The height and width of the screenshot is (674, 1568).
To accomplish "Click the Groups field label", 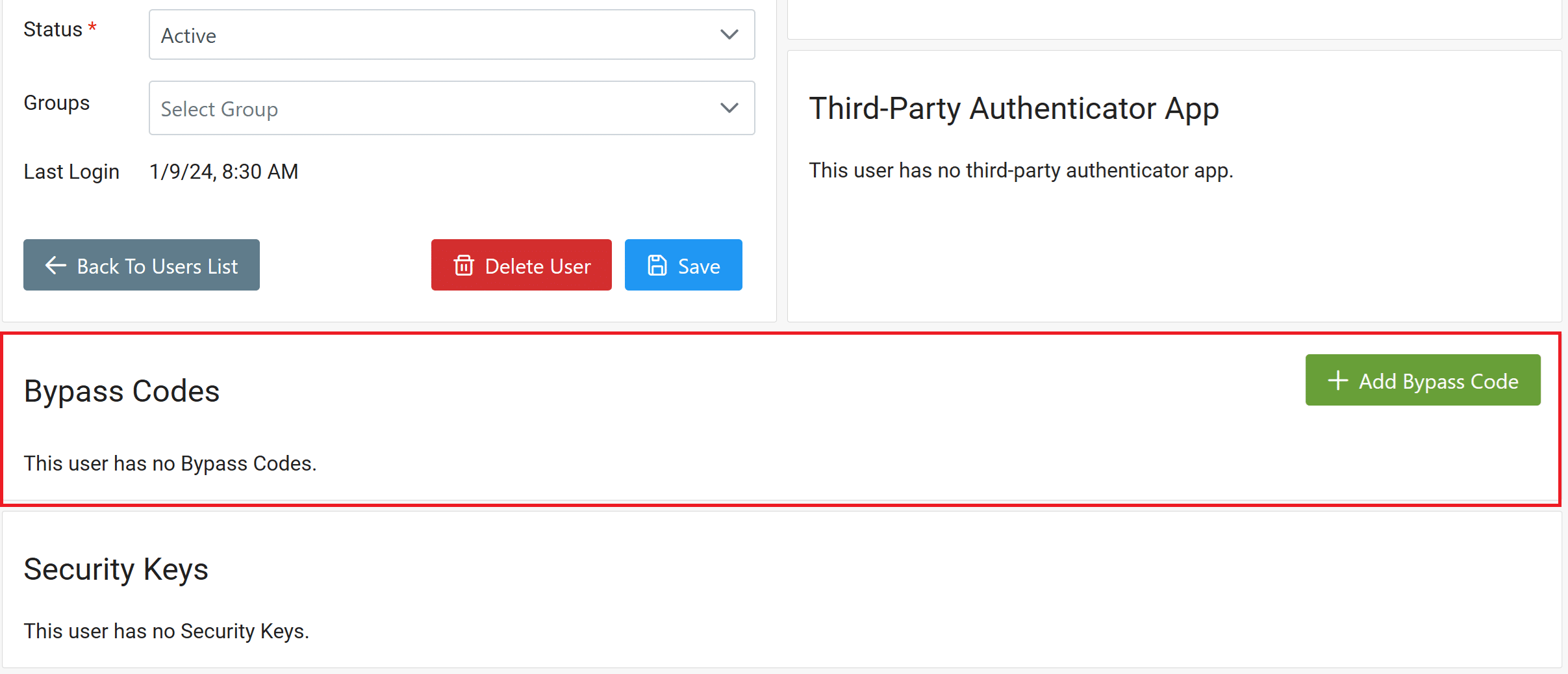I will click(57, 103).
